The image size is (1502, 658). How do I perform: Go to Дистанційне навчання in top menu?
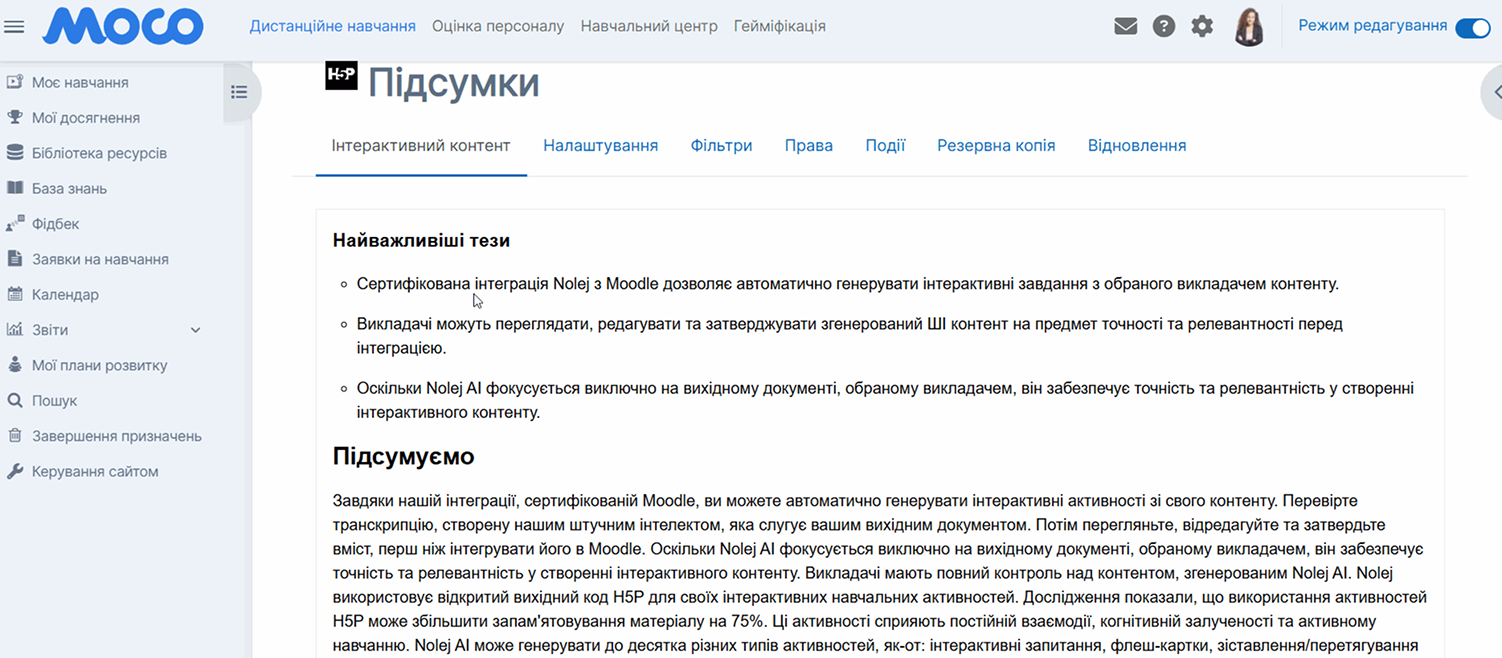tap(332, 26)
